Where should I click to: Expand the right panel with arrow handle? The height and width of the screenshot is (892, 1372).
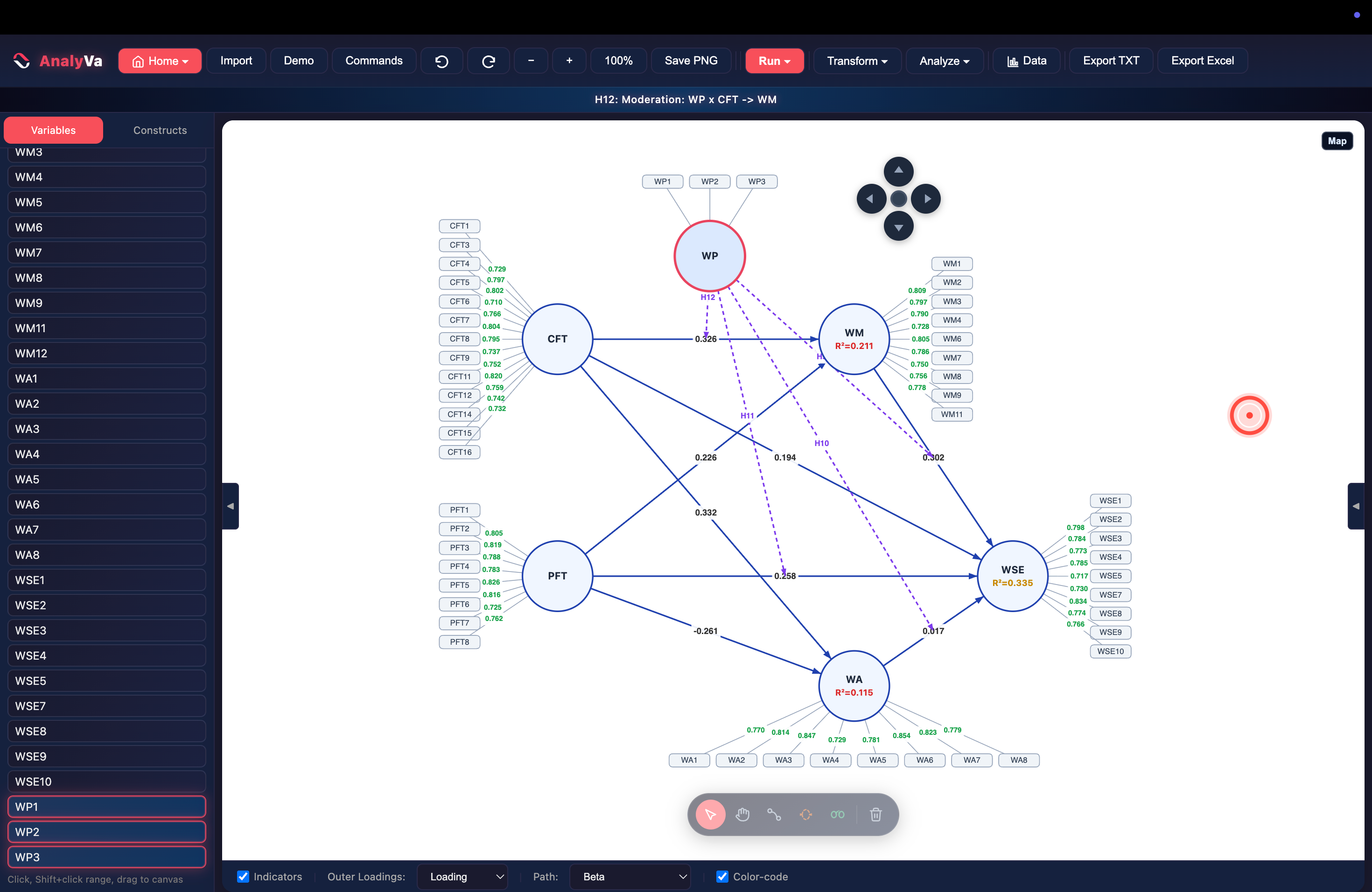coord(1356,506)
